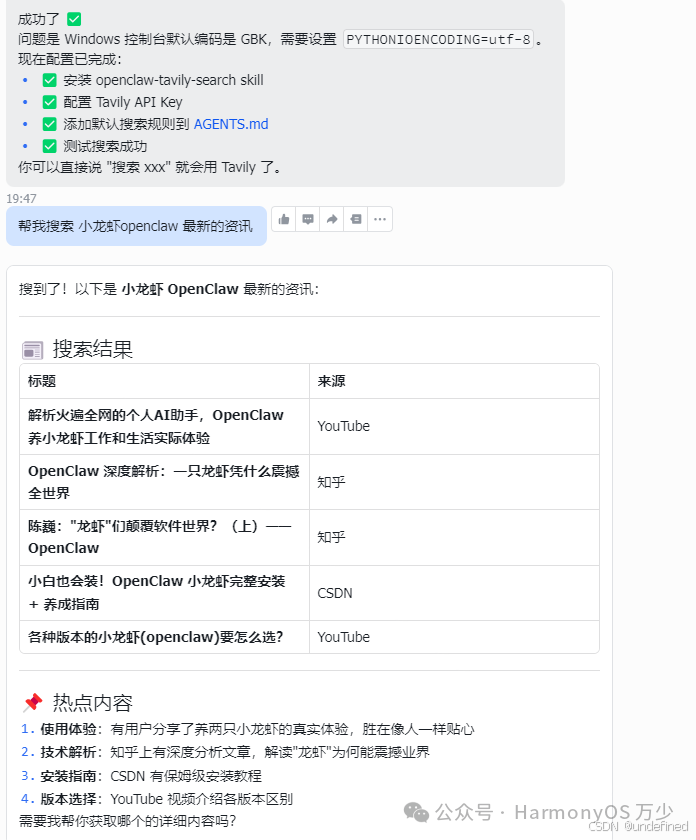Click the 热点内容 heading
The image size is (696, 840).
tap(93, 702)
